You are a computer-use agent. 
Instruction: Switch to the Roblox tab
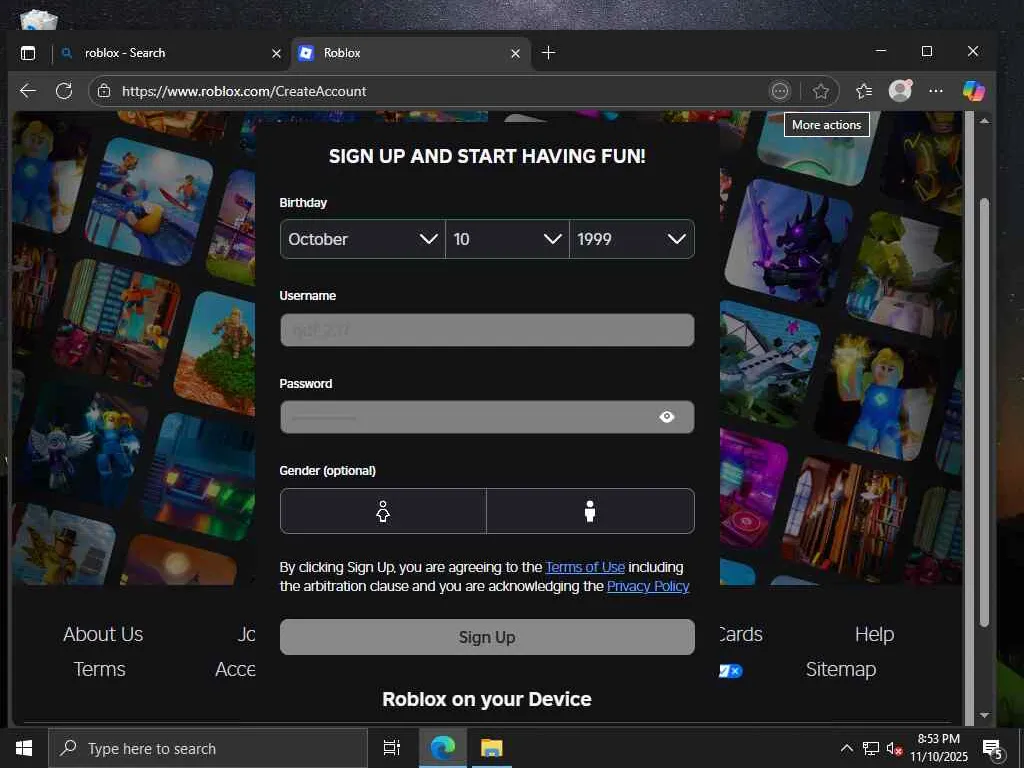click(x=410, y=53)
